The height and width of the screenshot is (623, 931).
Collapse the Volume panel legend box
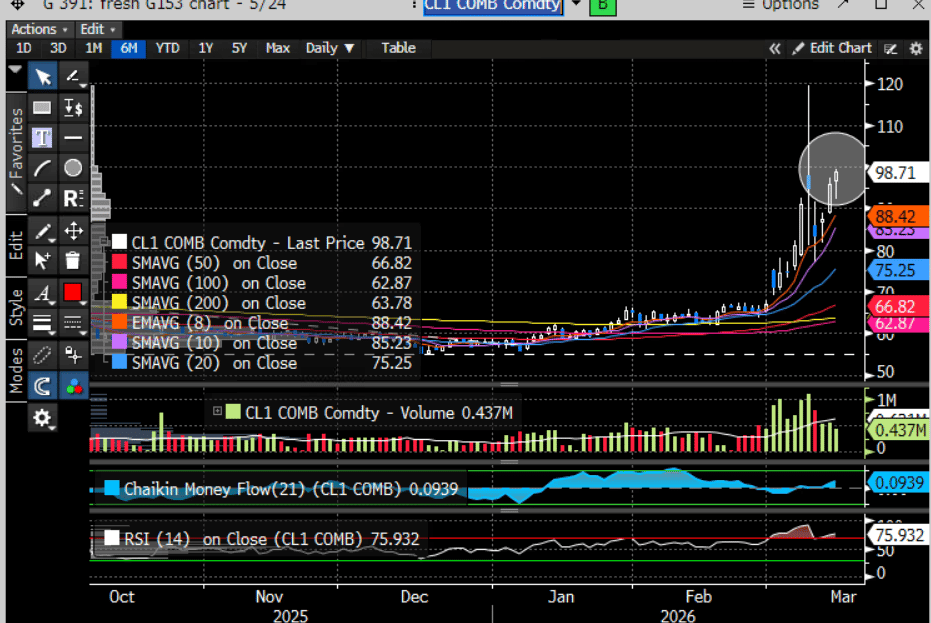[x=217, y=411]
